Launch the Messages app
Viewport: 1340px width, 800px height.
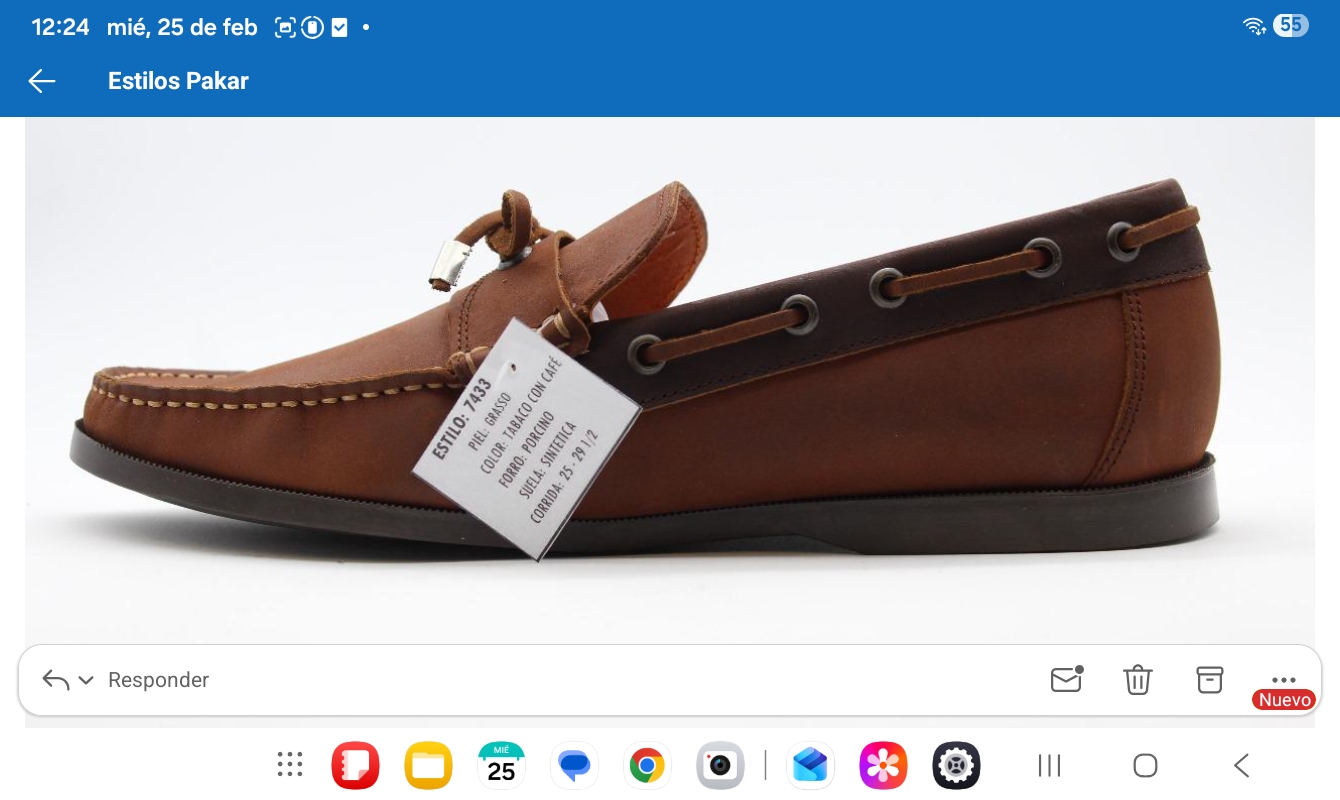(x=574, y=766)
